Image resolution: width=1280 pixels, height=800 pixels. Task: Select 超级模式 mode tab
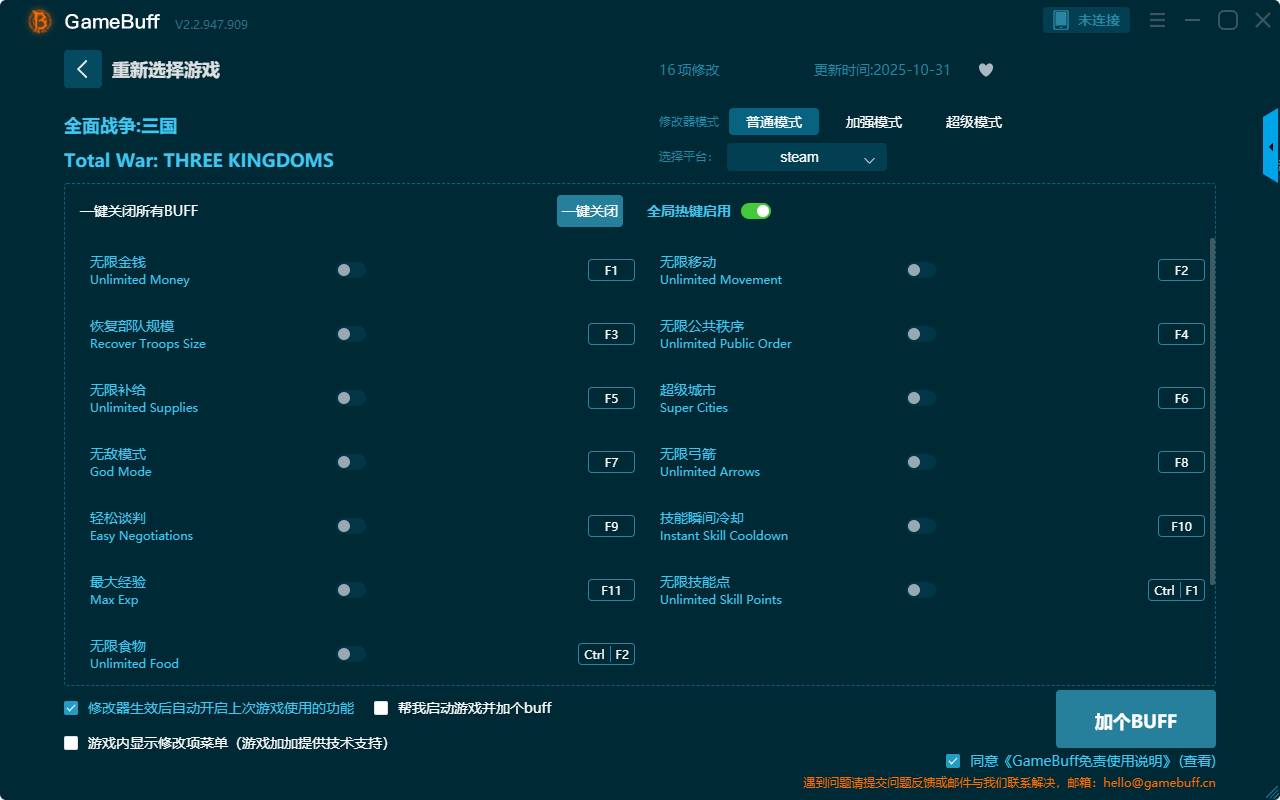coord(973,122)
